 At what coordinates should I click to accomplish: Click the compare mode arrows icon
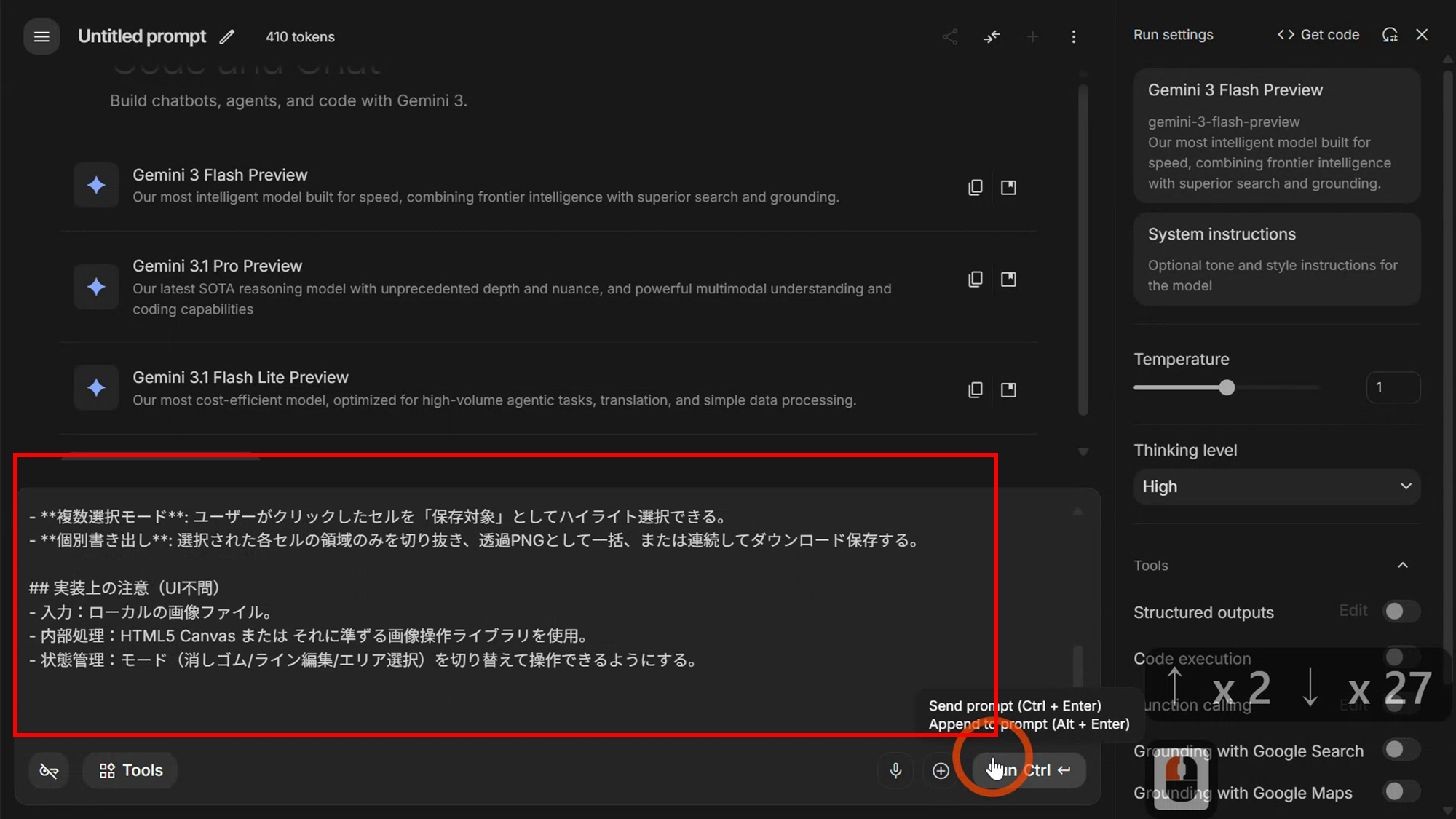(x=992, y=36)
